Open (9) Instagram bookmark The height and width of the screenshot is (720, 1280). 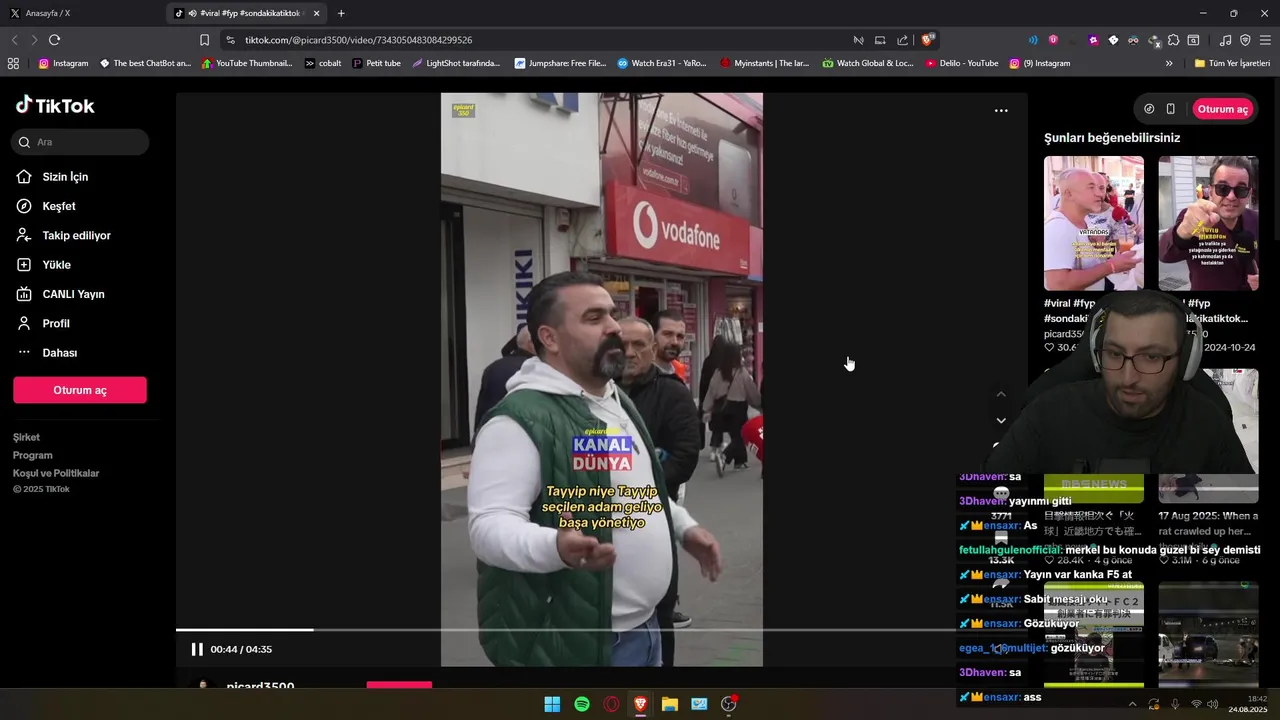(x=1039, y=63)
